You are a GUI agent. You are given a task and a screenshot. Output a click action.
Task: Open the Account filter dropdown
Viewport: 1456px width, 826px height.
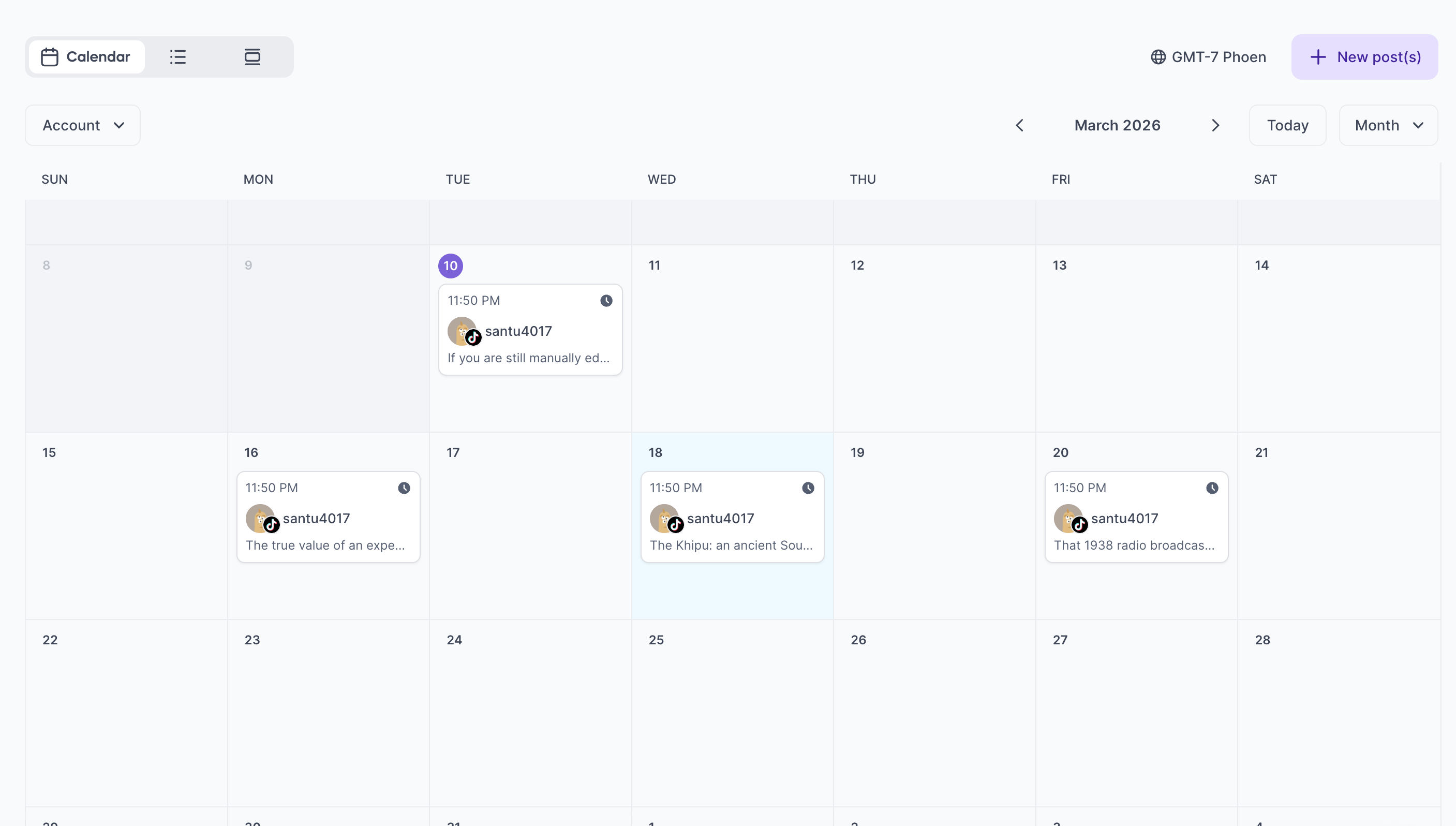pyautogui.click(x=83, y=125)
